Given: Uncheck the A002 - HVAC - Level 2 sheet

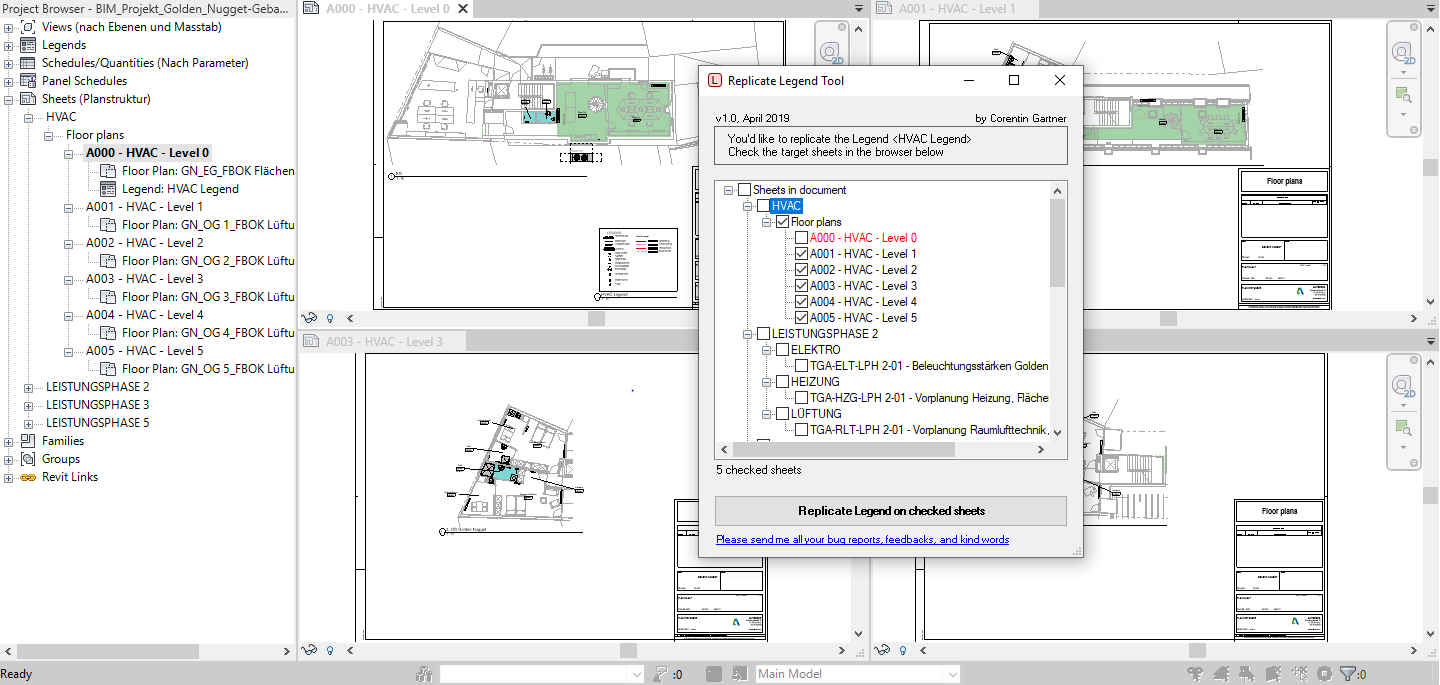Looking at the screenshot, I should pos(801,269).
